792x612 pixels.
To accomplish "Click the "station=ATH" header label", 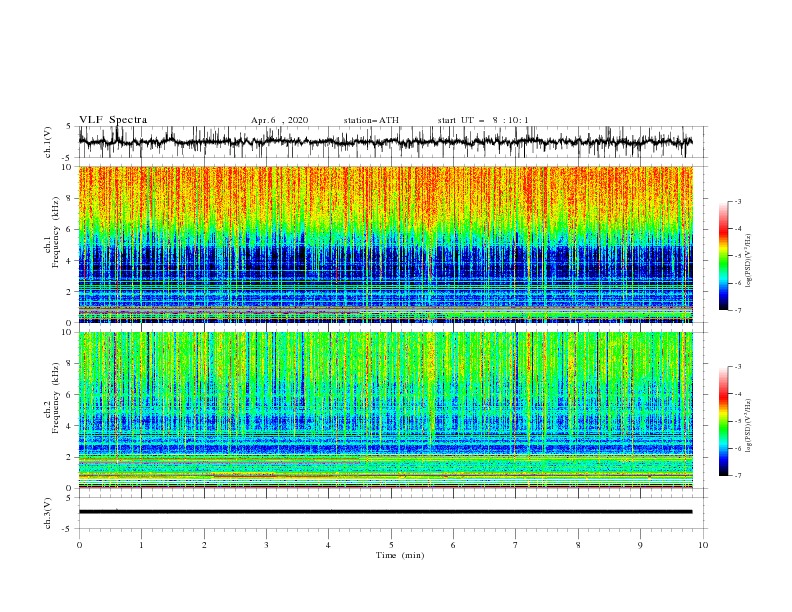I will (x=371, y=120).
